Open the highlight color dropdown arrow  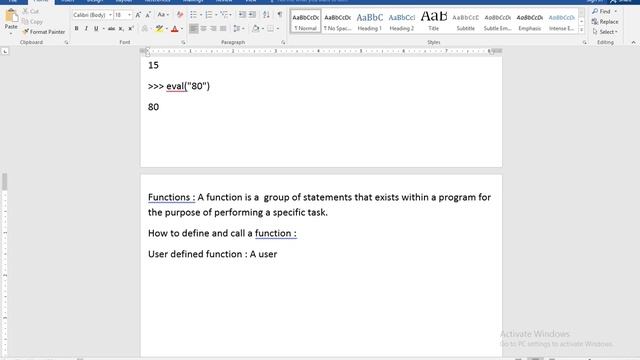click(167, 29)
